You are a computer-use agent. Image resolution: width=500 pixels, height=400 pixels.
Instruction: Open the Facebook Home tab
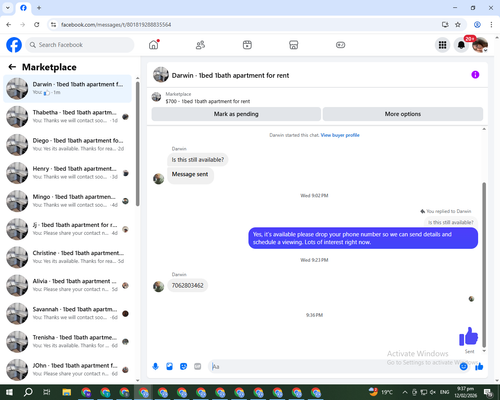coord(154,45)
